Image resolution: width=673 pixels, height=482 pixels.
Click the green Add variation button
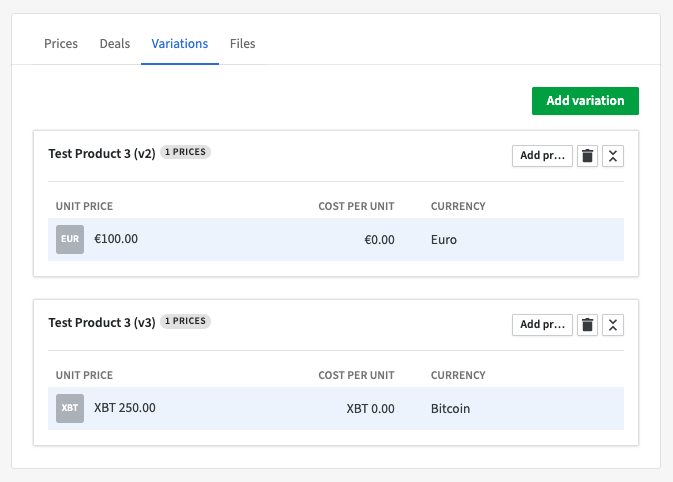click(x=585, y=101)
